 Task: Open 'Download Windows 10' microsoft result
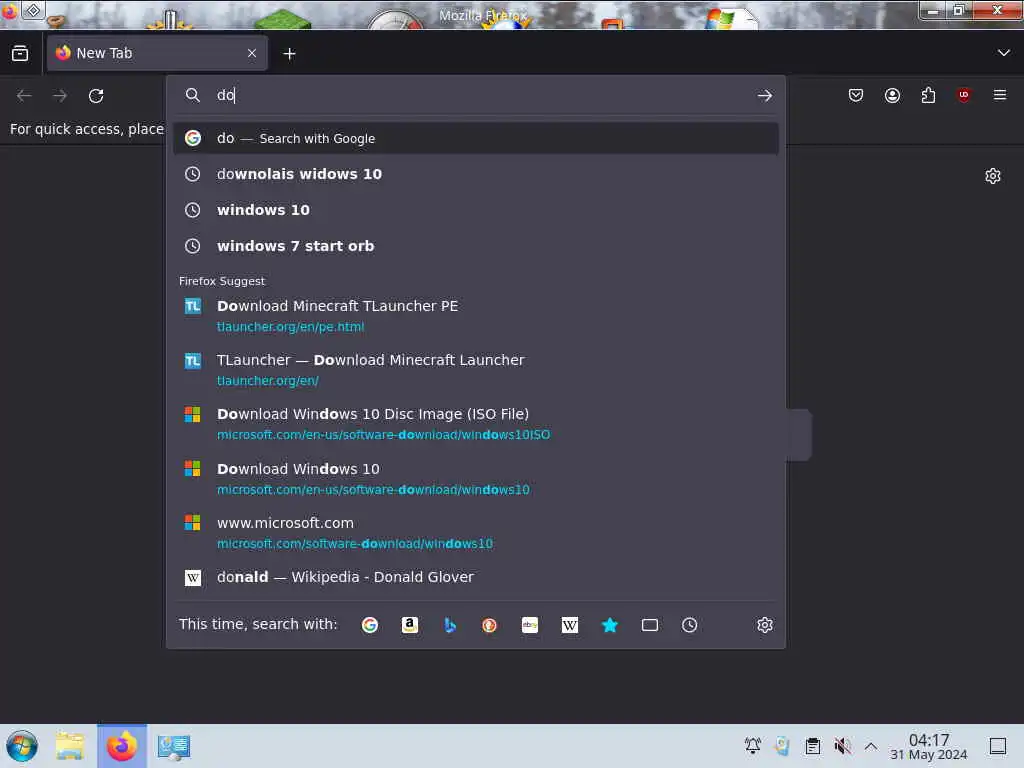tap(475, 479)
